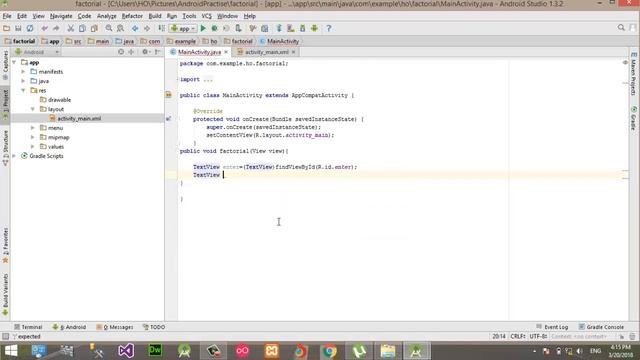Image resolution: width=640 pixels, height=360 pixels.
Task: Expand the java folder
Action: pos(23,81)
